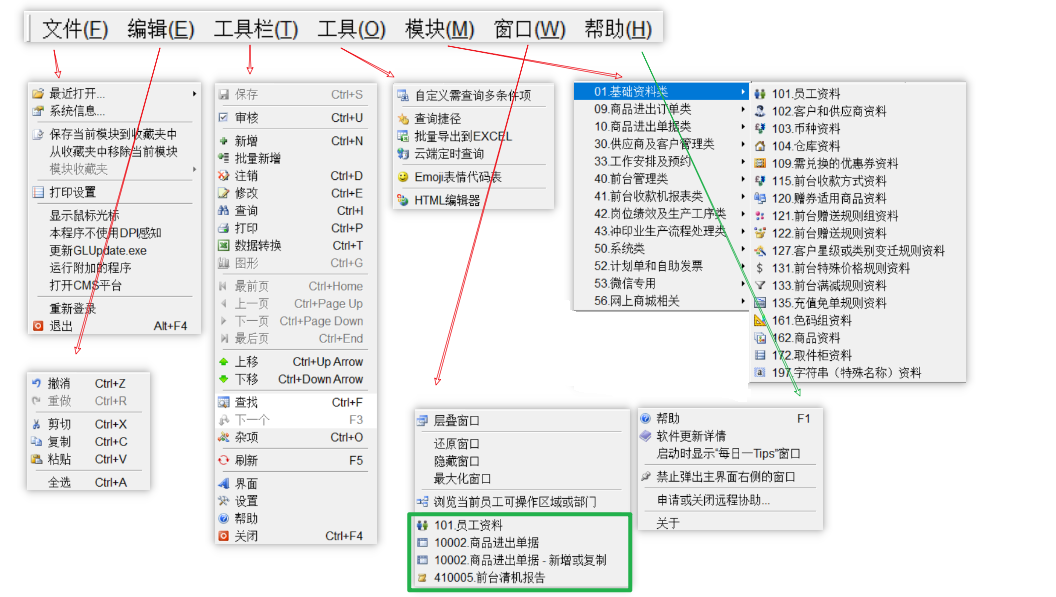Switch to window 410005.前台清机报告
The width and height of the screenshot is (1056, 597).
pyautogui.click(x=490, y=577)
